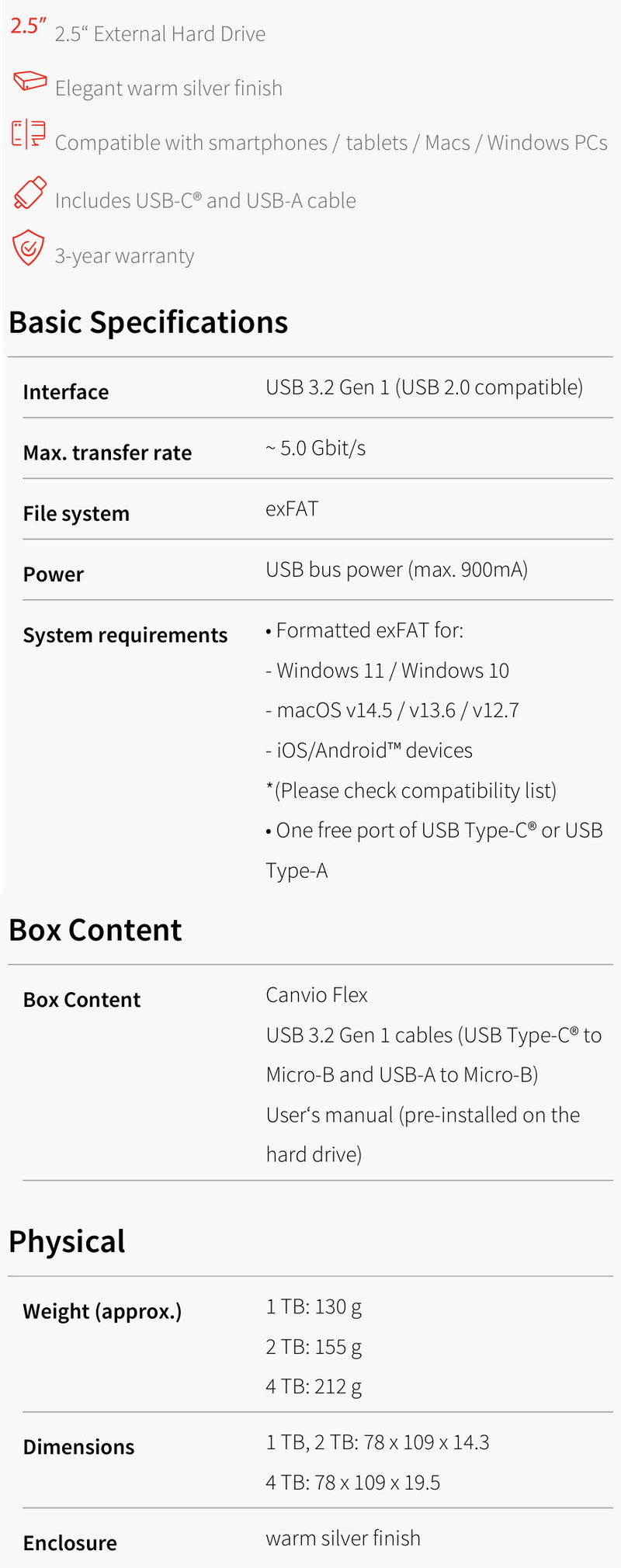Click the warranty shield icon
Image resolution: width=621 pixels, height=1568 pixels.
click(29, 248)
